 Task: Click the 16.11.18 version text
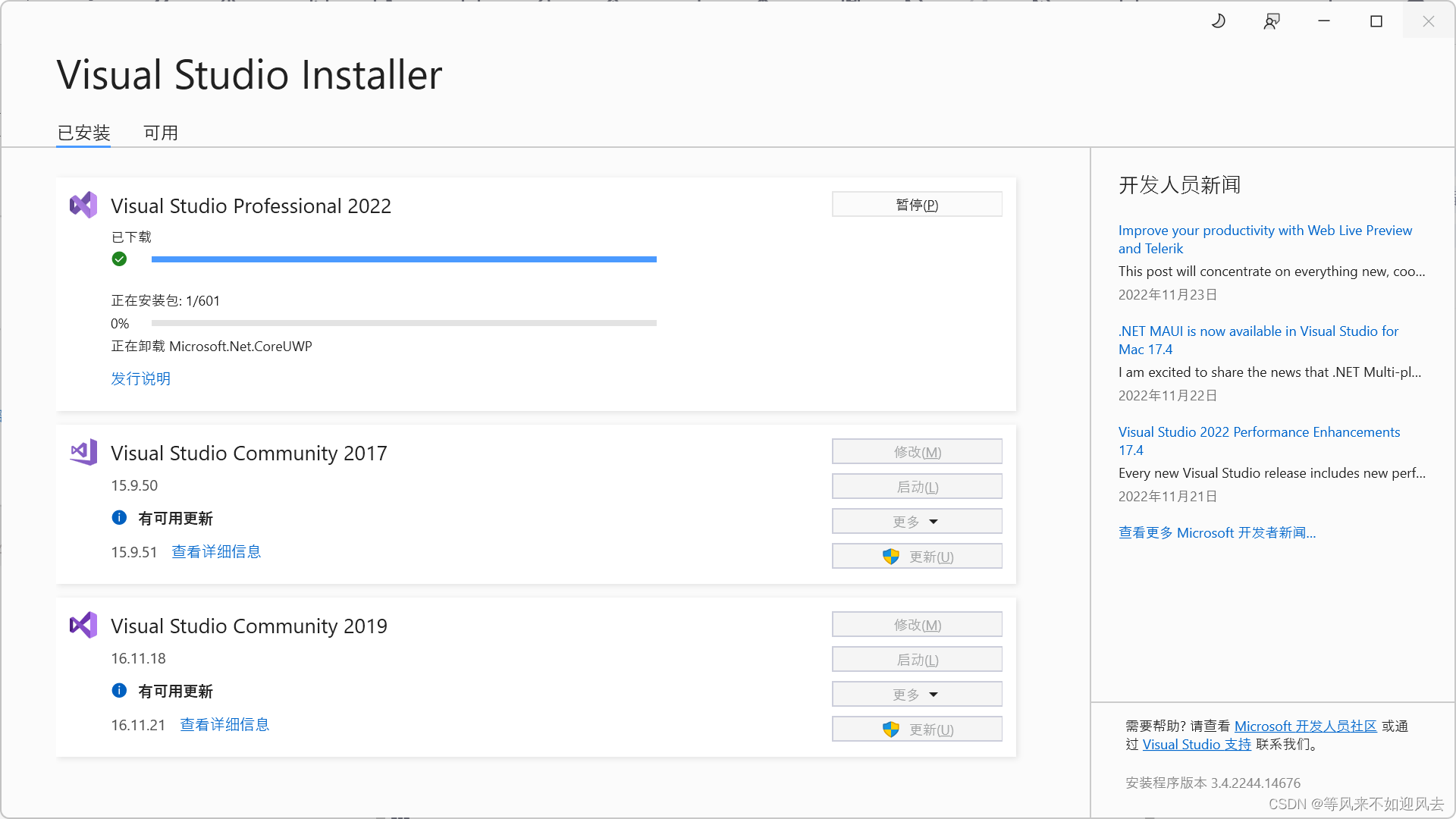click(138, 658)
